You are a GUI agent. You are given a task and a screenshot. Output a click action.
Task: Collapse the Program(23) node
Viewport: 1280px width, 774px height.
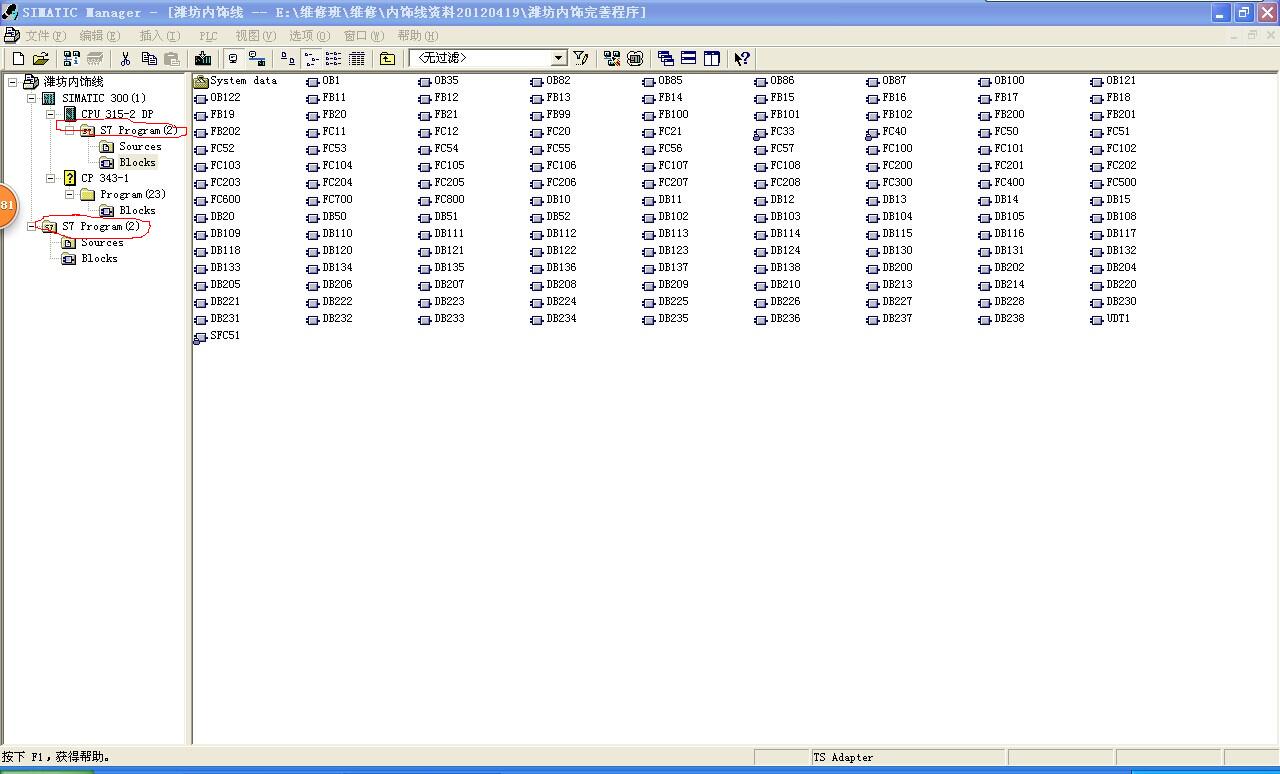(70, 194)
